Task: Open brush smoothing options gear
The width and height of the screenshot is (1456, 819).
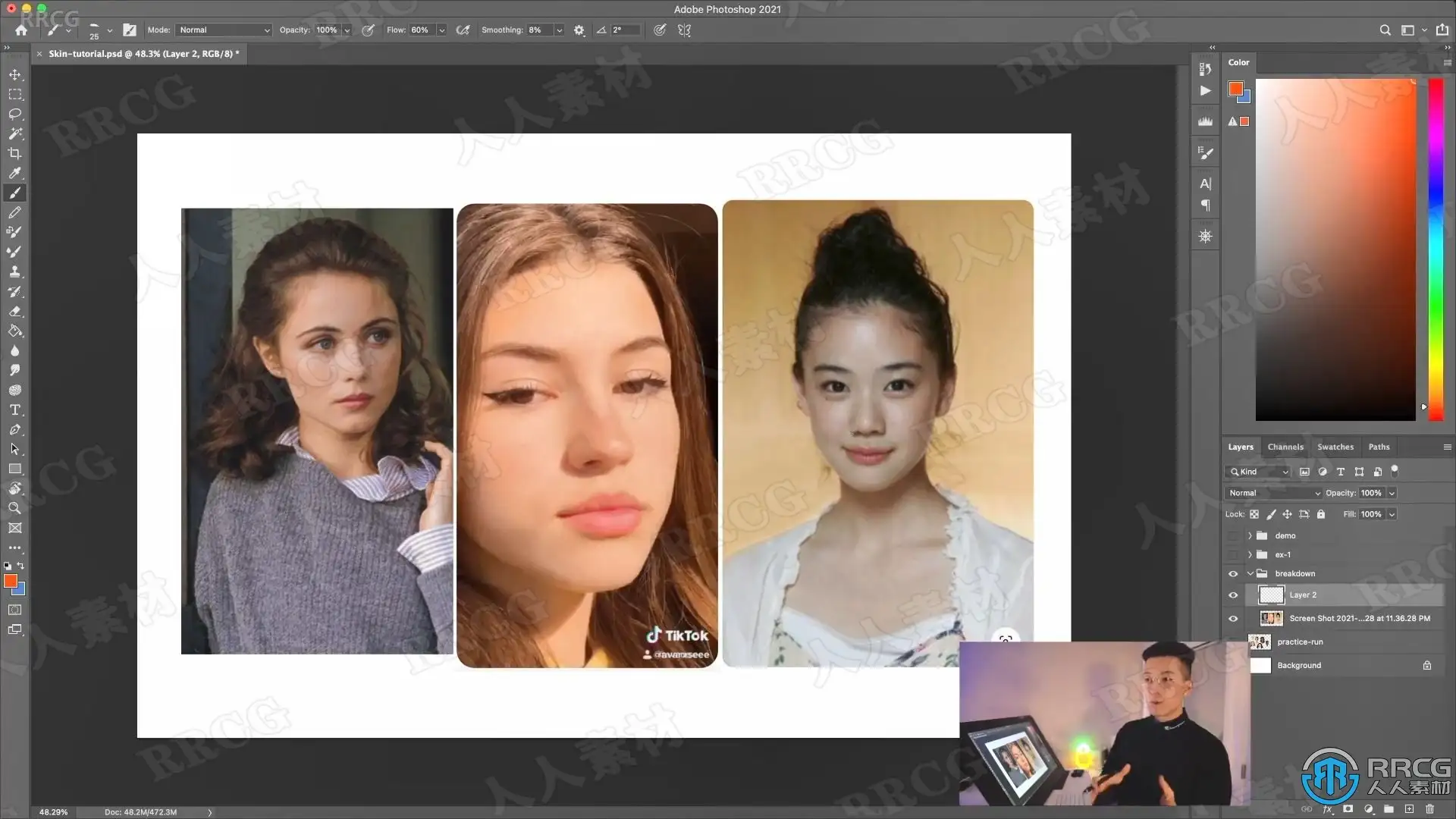Action: [579, 30]
